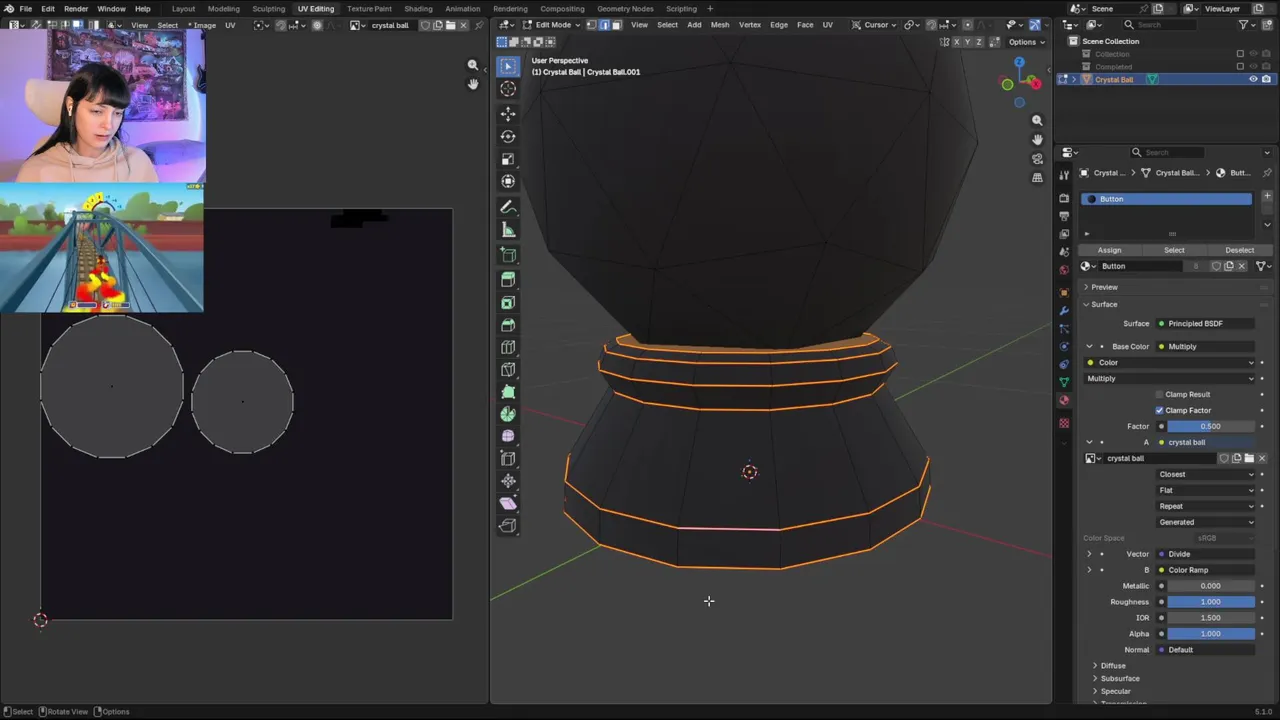The image size is (1280, 720).
Task: Uncheck the Clamp Factor checkbox
Action: 1160,410
